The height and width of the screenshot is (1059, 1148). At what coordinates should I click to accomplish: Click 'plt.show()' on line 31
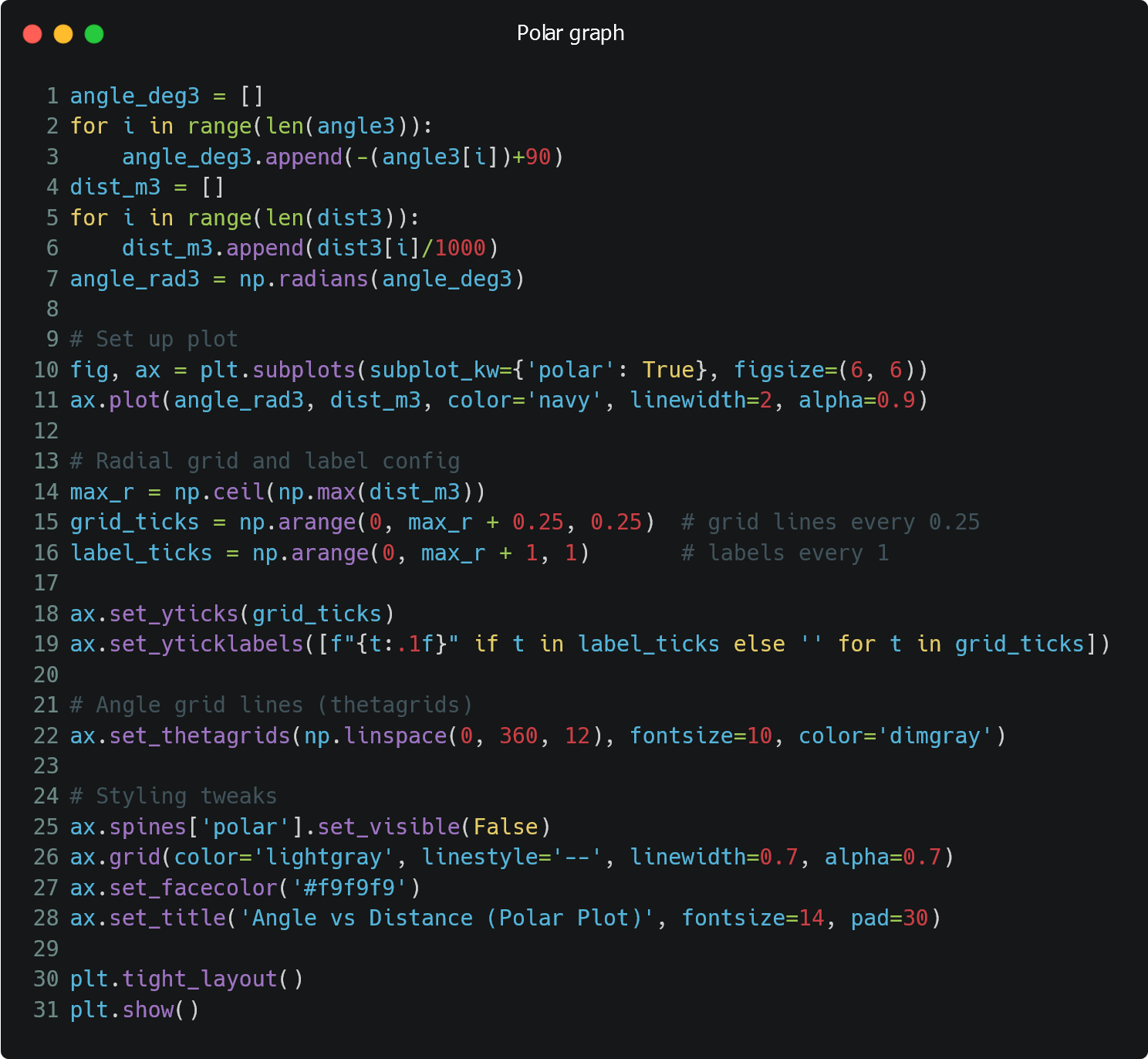[135, 1010]
